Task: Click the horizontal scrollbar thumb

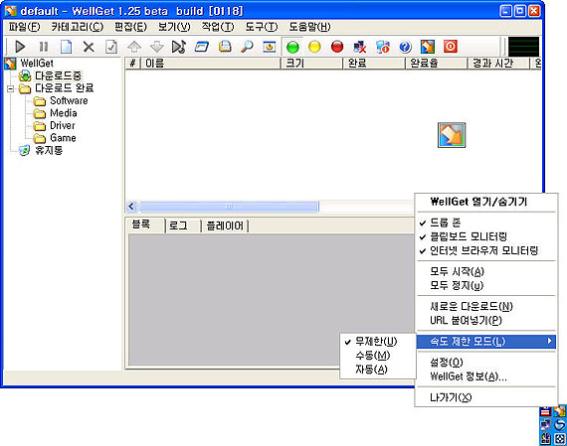Action: tap(229, 206)
